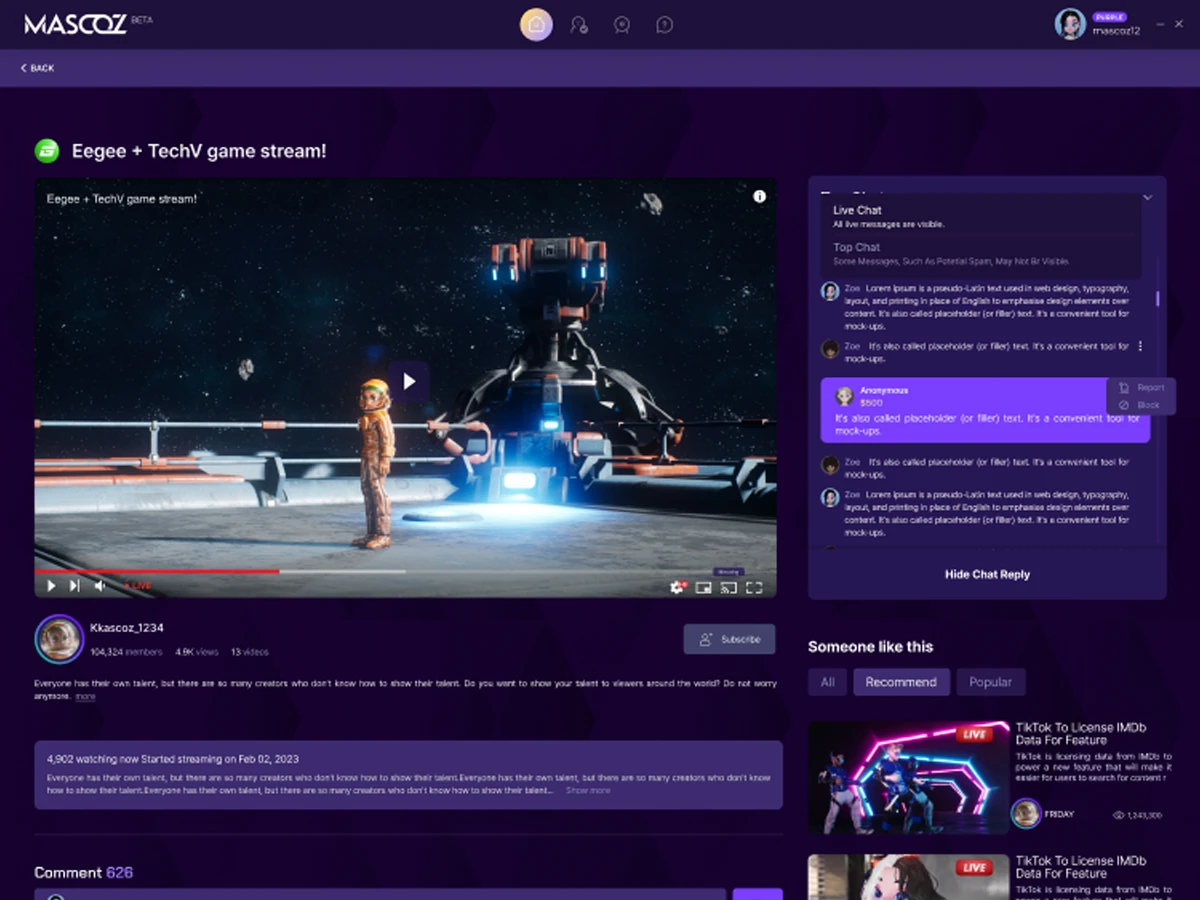Select the All filter tab
Image resolution: width=1200 pixels, height=900 pixels.
coord(828,682)
